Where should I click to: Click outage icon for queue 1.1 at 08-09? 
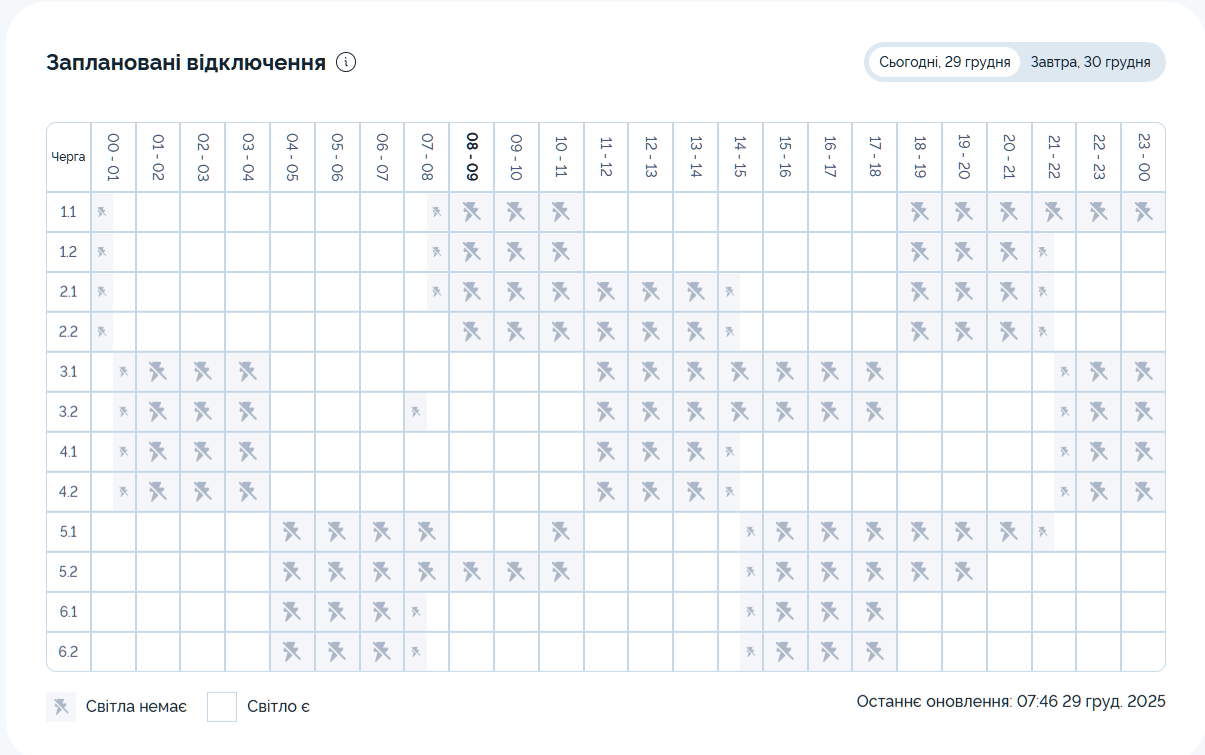471,212
